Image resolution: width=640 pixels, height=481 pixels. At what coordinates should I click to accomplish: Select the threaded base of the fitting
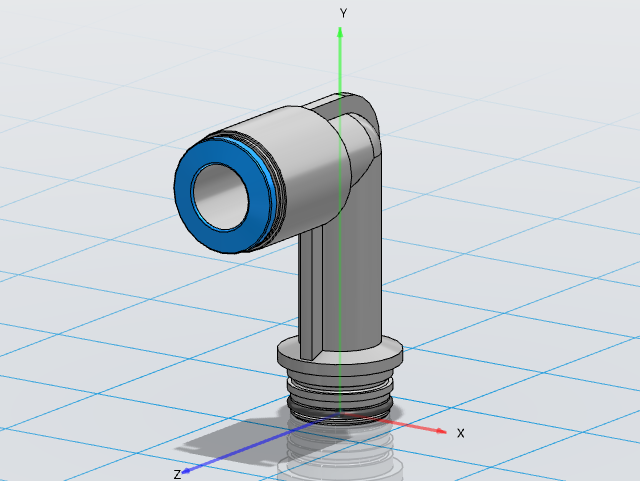tap(340, 398)
